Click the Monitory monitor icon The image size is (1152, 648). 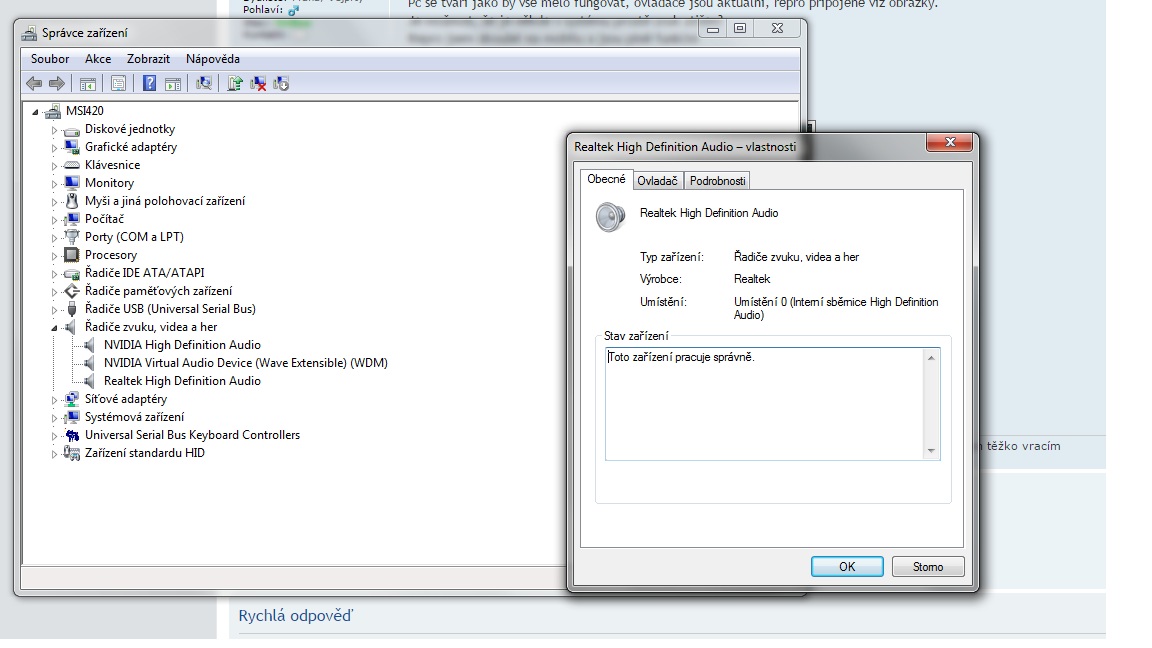tap(71, 183)
